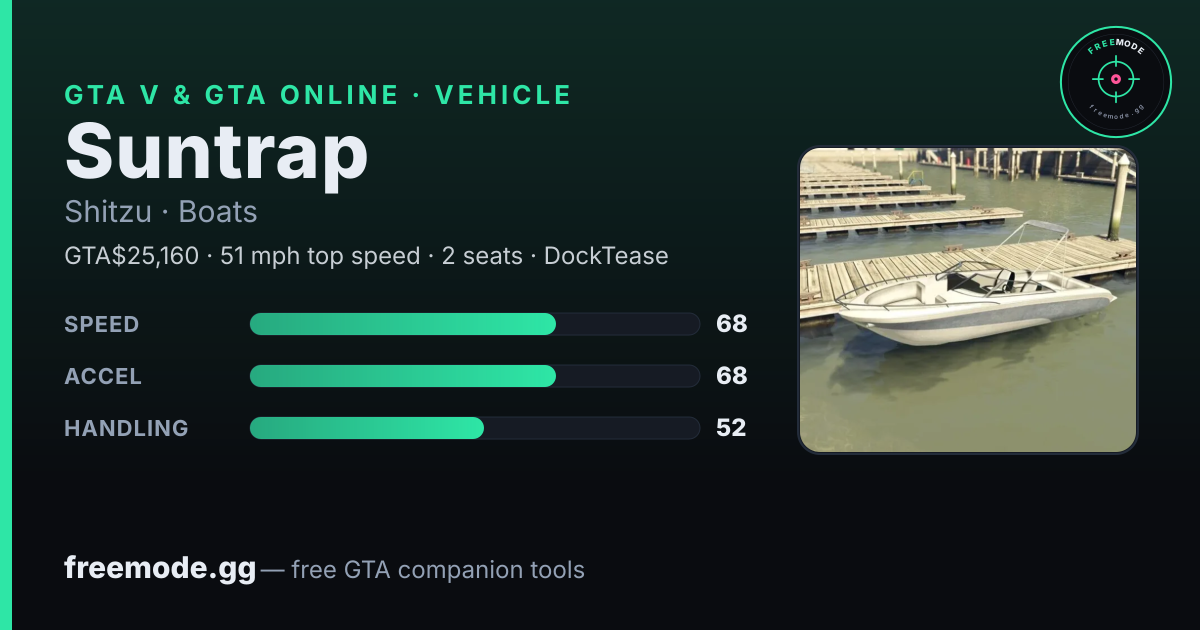Click the Speed stat progress bar
This screenshot has height=630, width=1200.
click(x=474, y=324)
